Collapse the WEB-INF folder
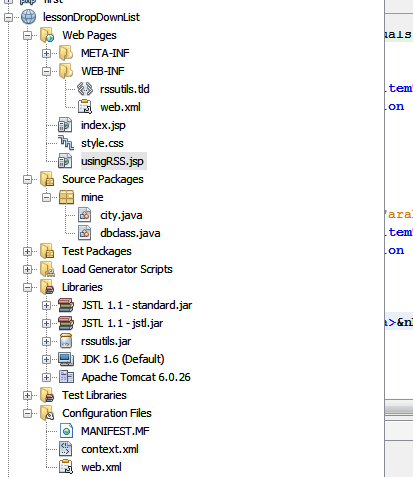The height and width of the screenshot is (477, 413). point(47,71)
